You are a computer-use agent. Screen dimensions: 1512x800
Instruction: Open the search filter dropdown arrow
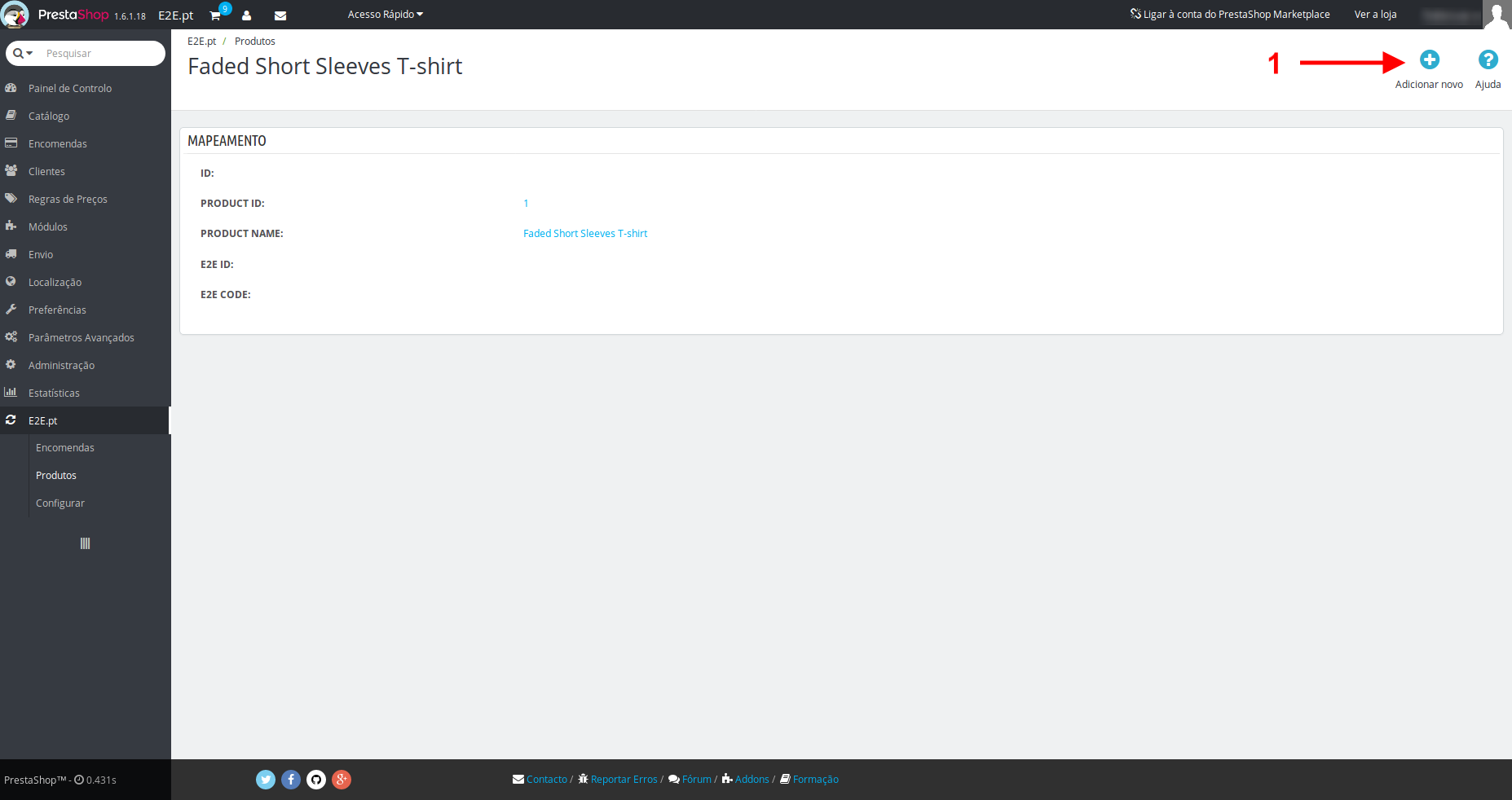23,53
